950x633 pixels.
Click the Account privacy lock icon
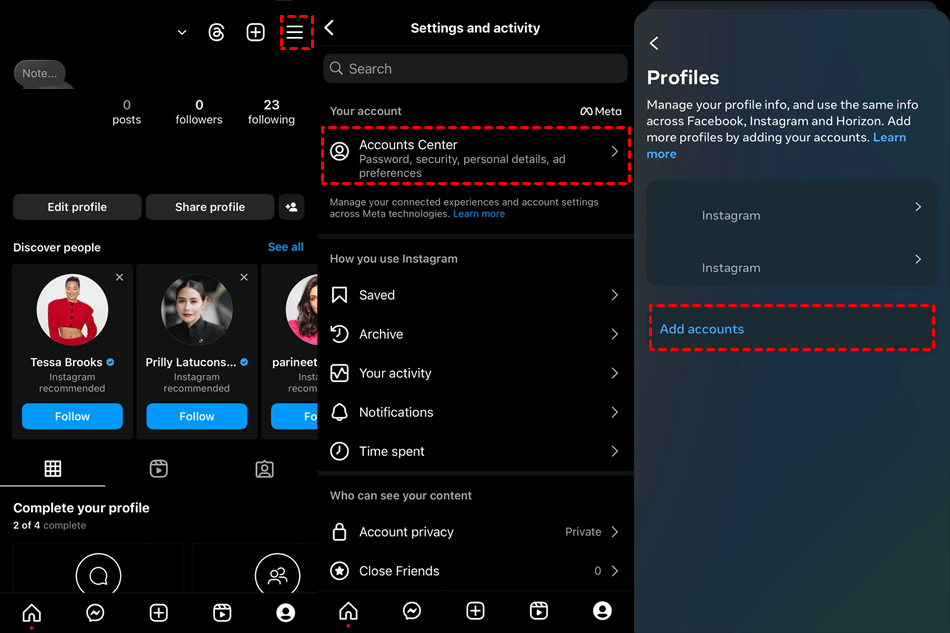(339, 532)
